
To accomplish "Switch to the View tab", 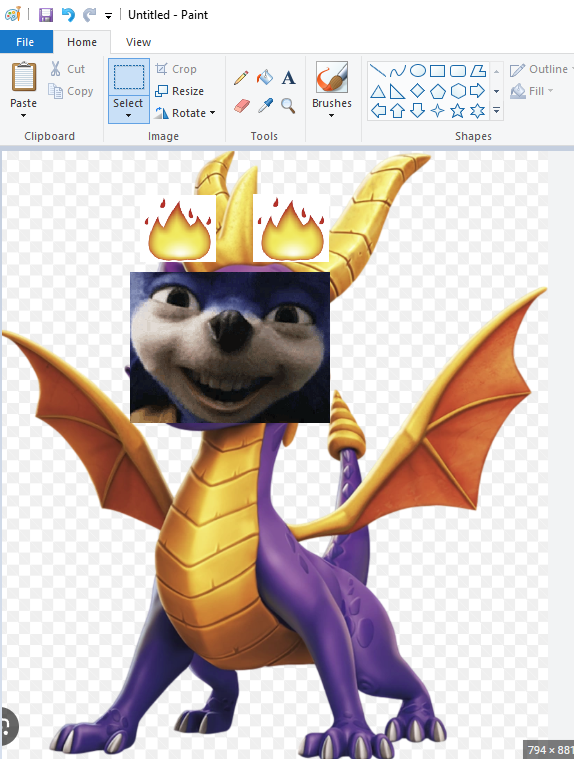I will point(138,42).
